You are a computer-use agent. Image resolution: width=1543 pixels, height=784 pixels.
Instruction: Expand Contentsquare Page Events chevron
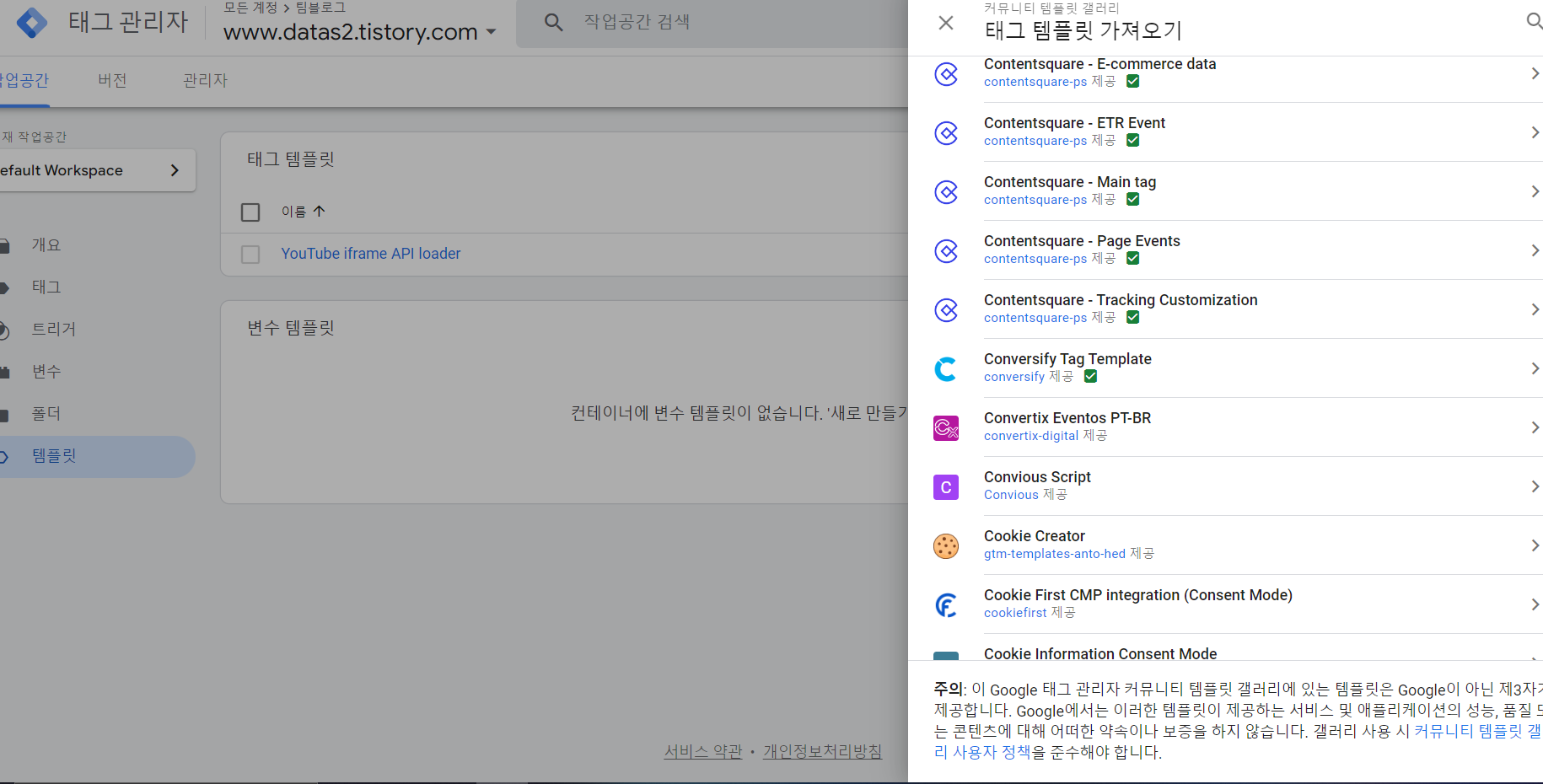point(1535,251)
